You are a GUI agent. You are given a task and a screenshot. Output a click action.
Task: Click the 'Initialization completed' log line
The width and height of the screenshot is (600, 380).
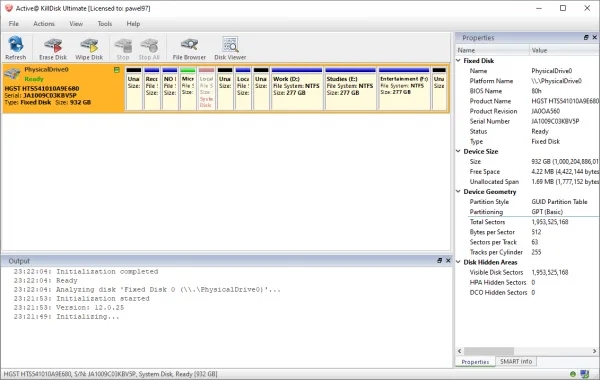(x=86, y=271)
